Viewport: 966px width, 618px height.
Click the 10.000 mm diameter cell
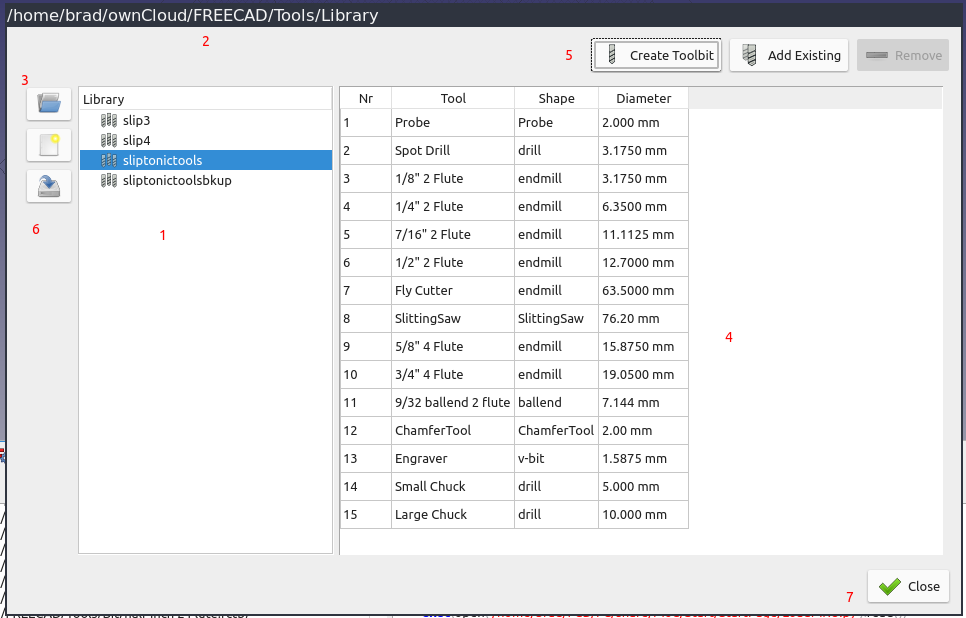(x=643, y=515)
